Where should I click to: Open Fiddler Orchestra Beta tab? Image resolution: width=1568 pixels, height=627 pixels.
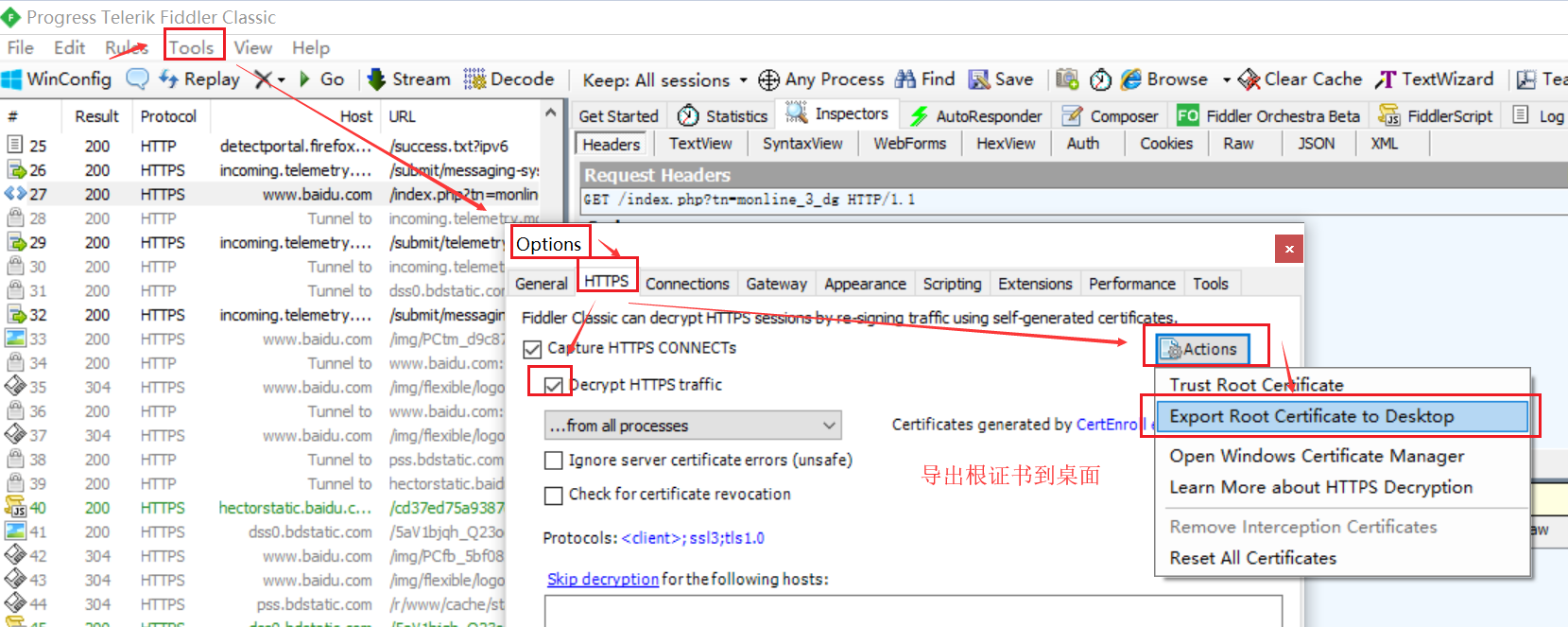coord(1268,115)
